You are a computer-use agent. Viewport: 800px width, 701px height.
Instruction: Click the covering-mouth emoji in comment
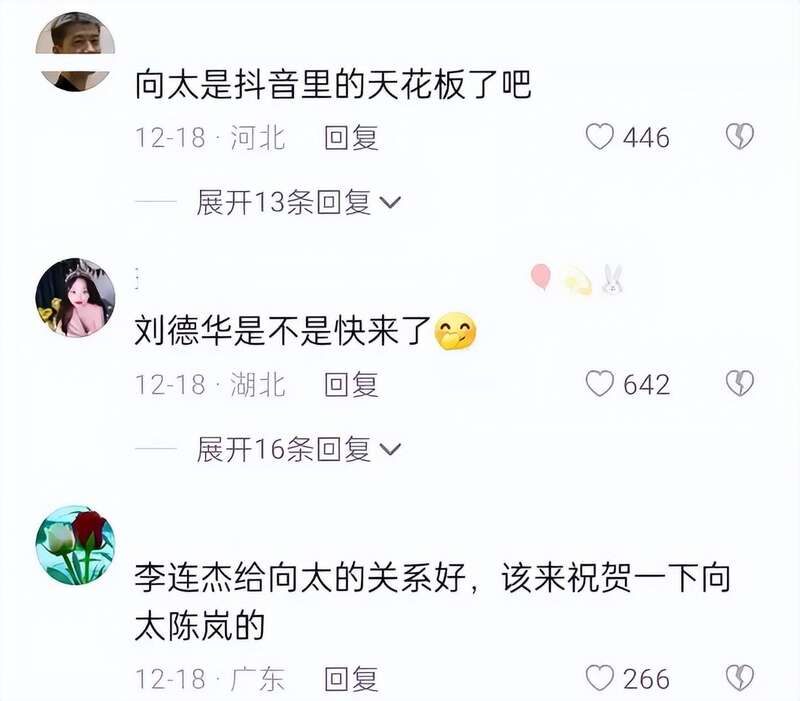455,332
